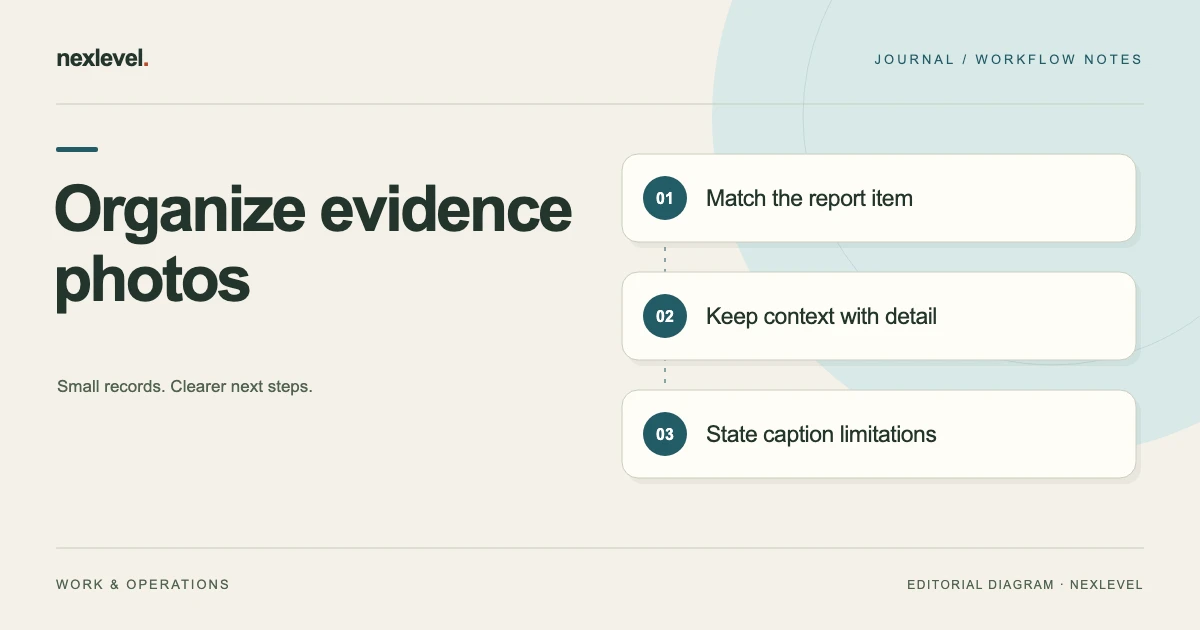
Task: Click the Organize evidence photos headline
Action: tap(313, 246)
